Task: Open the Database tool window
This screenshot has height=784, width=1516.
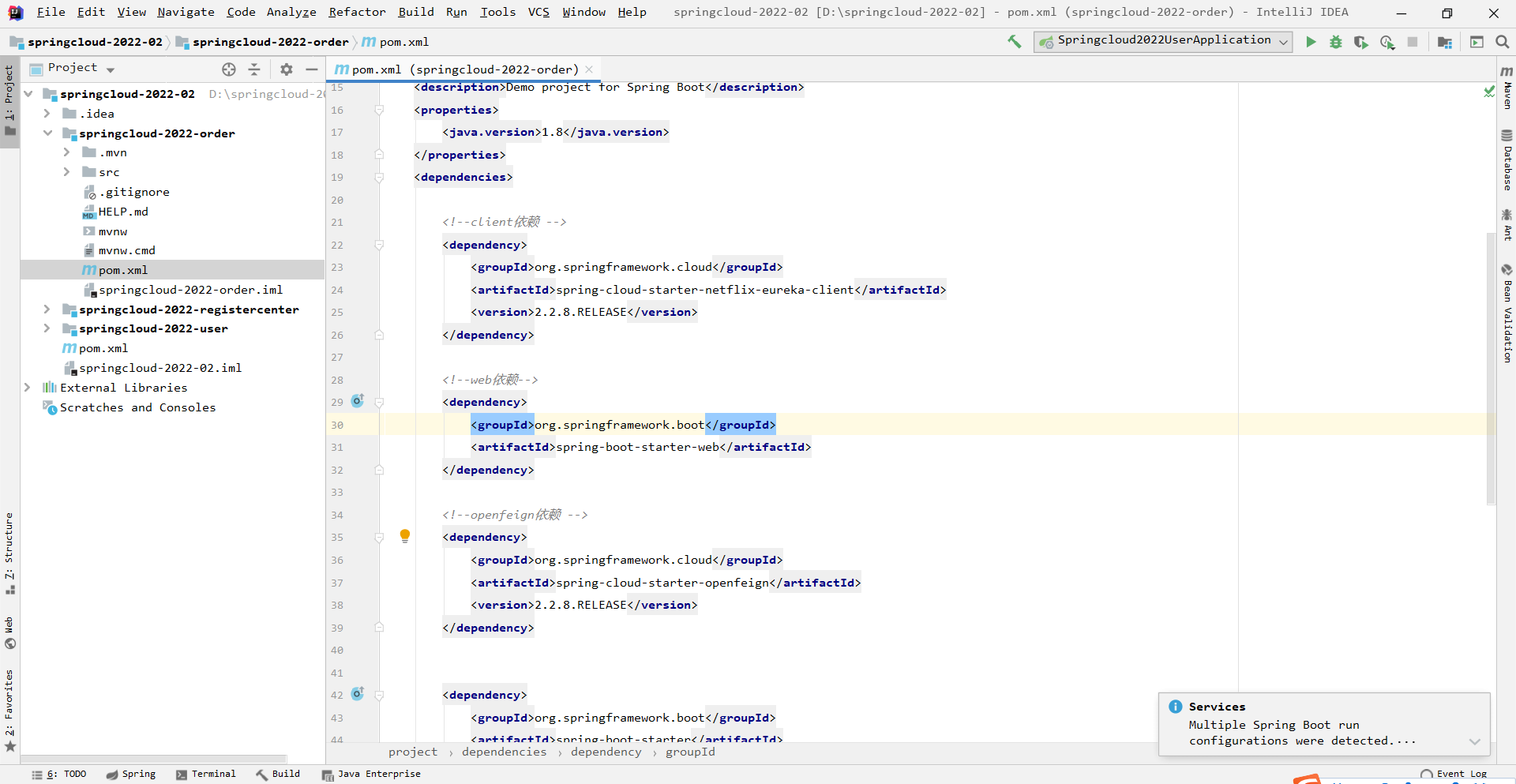Action: coord(1507,160)
